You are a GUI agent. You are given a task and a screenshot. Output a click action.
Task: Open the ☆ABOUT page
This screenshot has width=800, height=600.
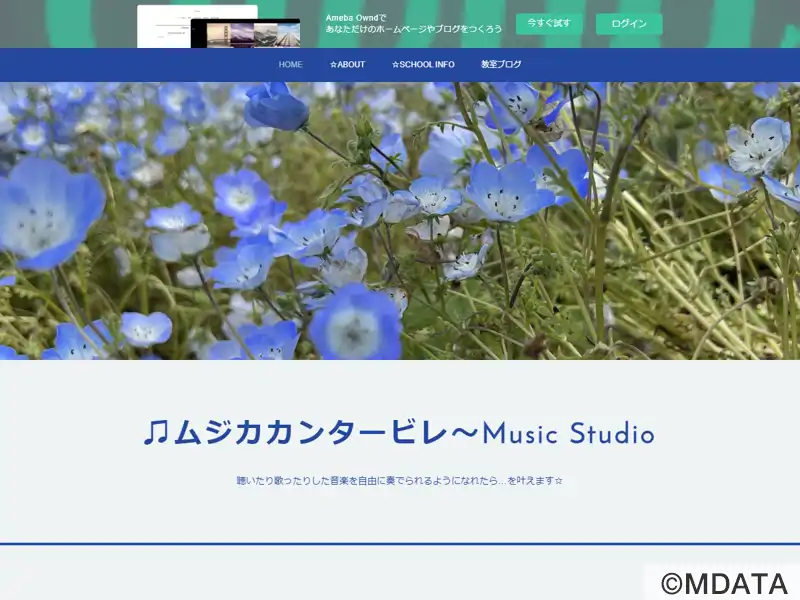tap(348, 65)
